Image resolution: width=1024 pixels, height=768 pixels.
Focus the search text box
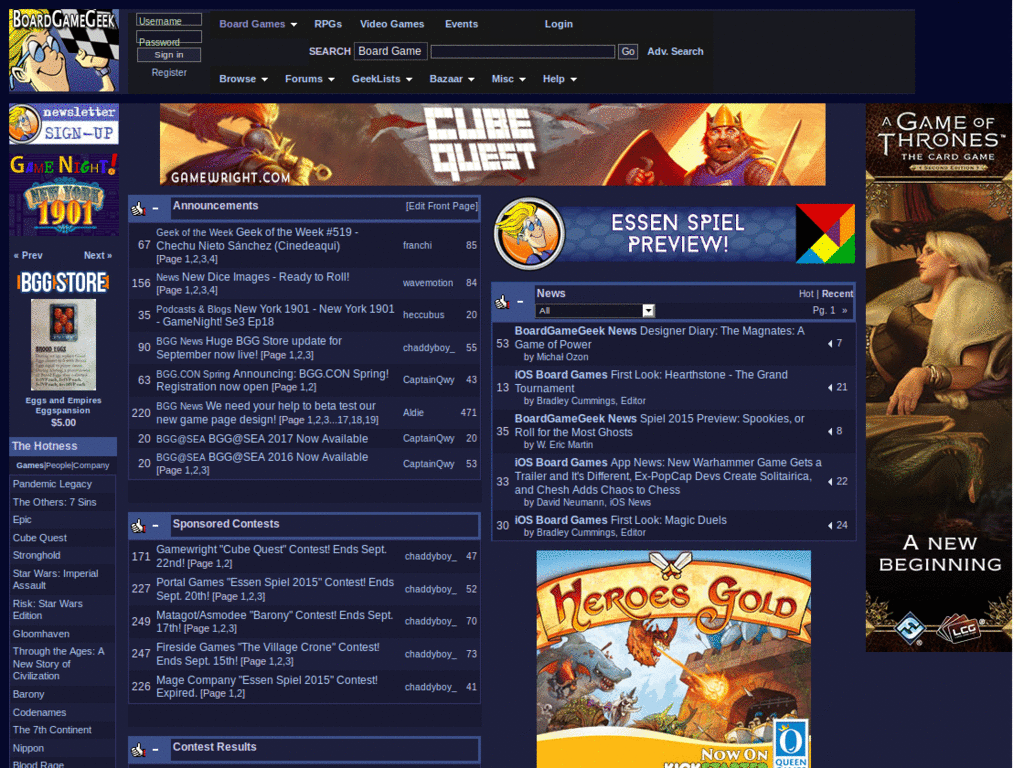tap(522, 52)
